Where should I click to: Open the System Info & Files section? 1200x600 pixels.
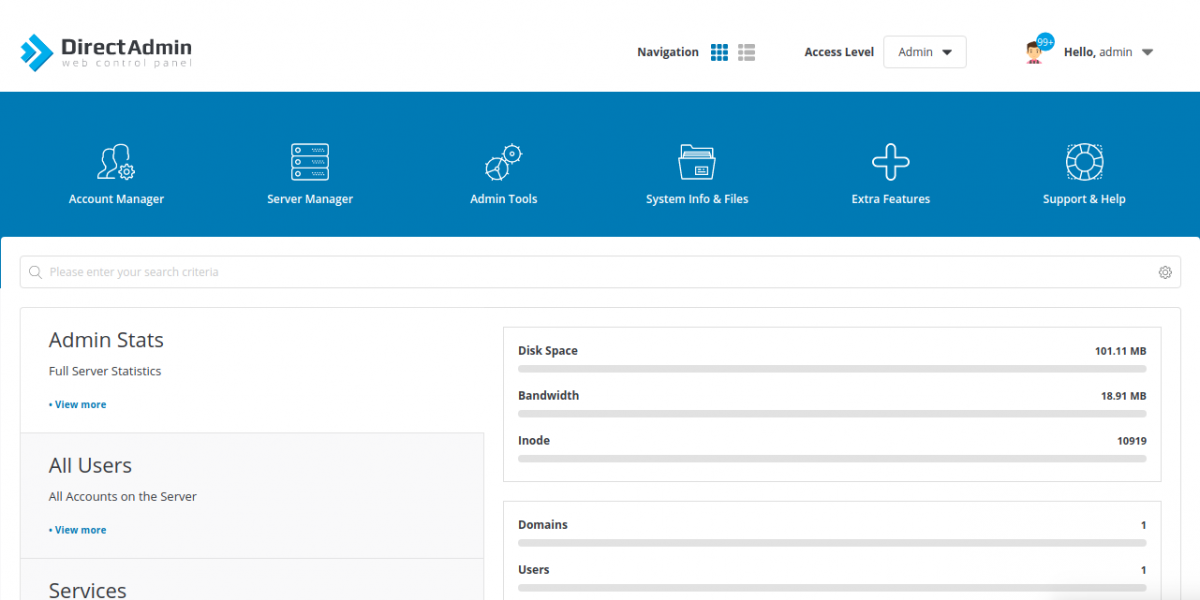[x=697, y=170]
